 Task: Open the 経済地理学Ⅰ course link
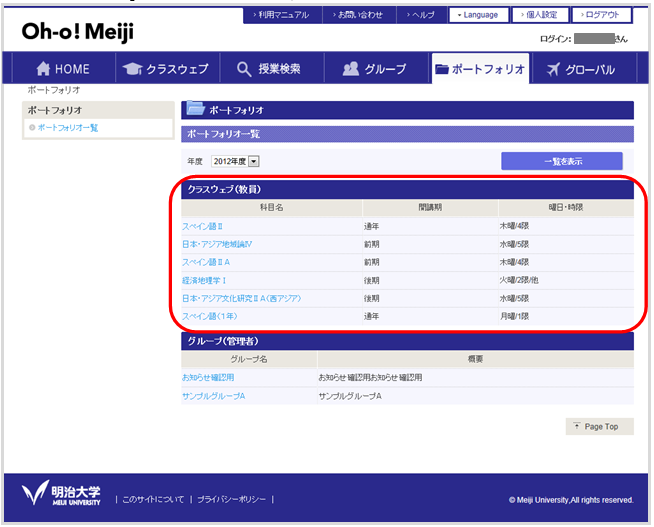point(204,281)
